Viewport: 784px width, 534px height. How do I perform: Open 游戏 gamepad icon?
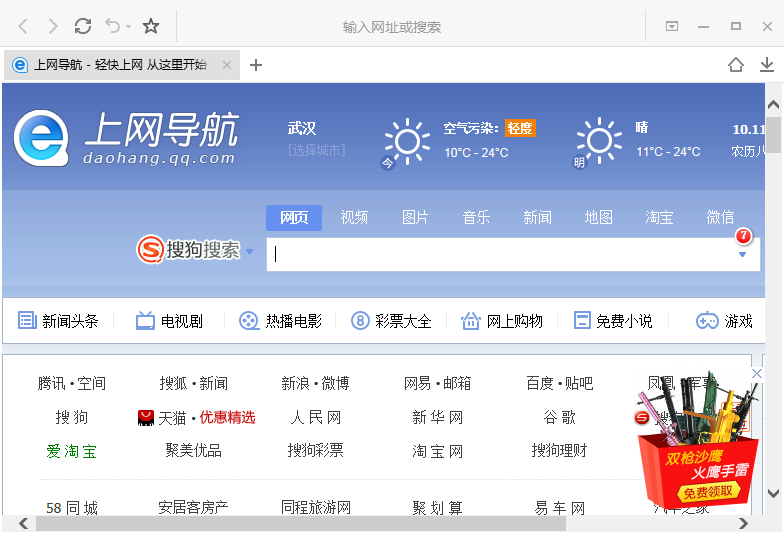707,321
